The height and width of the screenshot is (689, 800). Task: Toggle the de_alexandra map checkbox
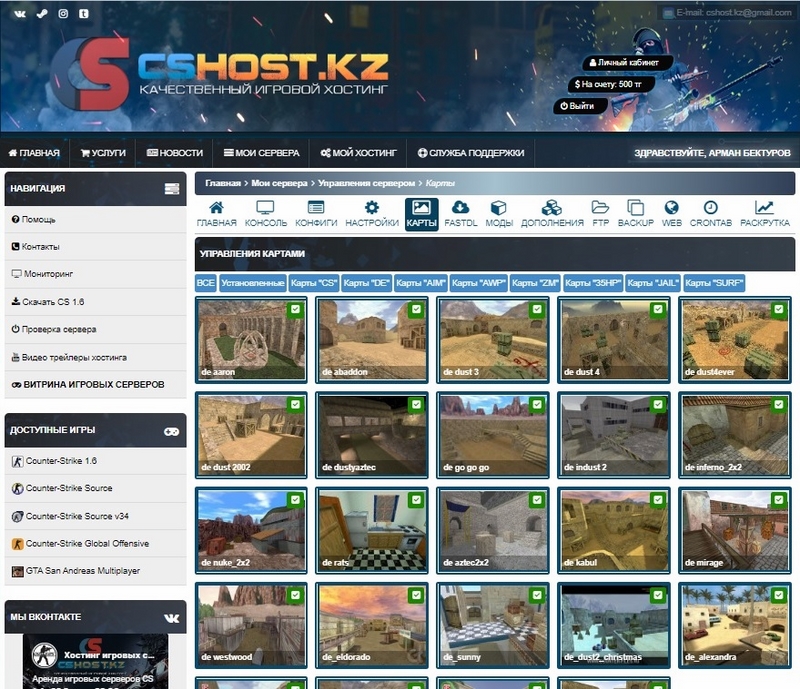(x=779, y=595)
